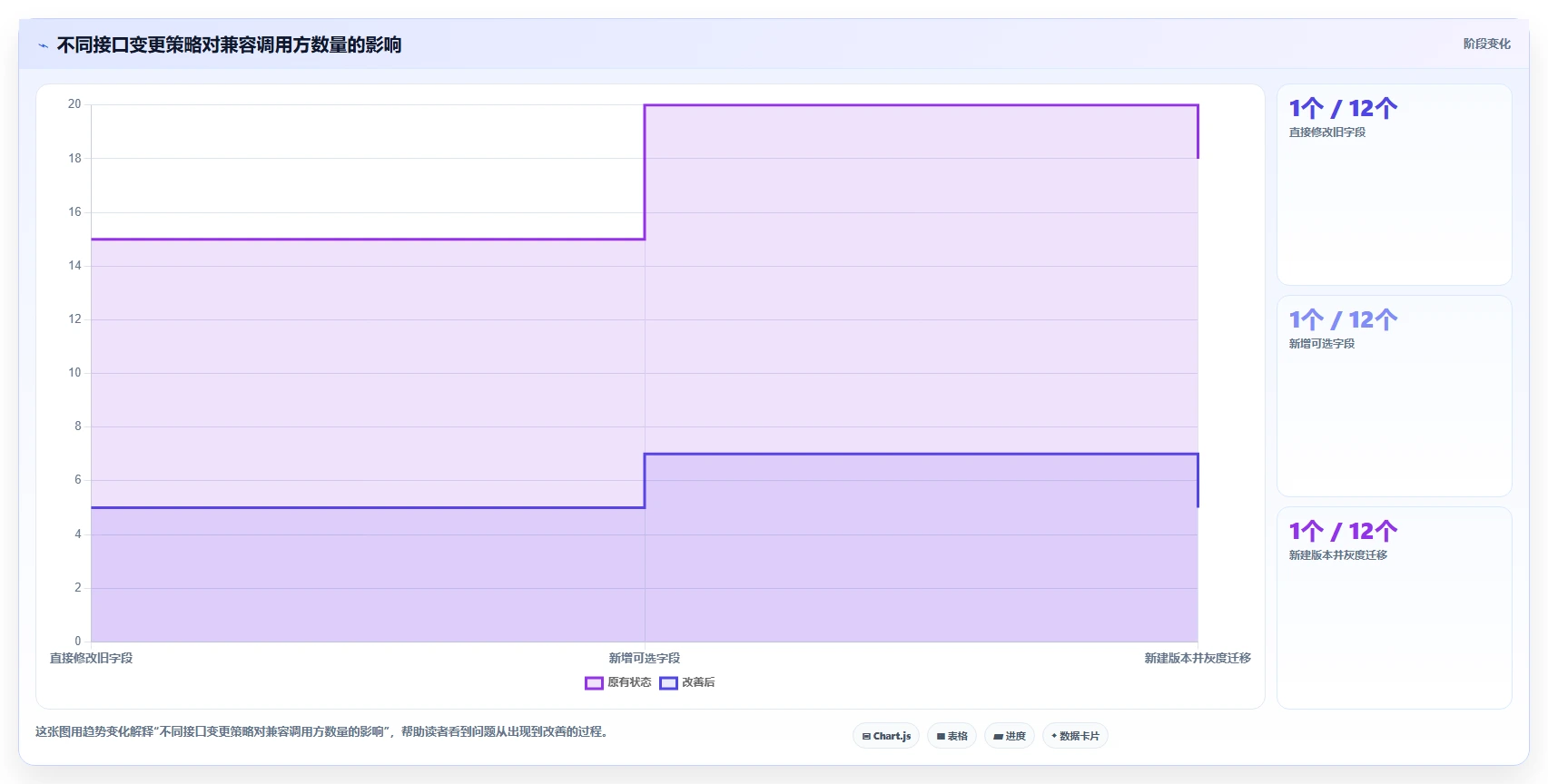The width and height of the screenshot is (1548, 784).
Task: Click the 1个 / 12个 value in 新增可选字段 card
Action: [x=1343, y=319]
